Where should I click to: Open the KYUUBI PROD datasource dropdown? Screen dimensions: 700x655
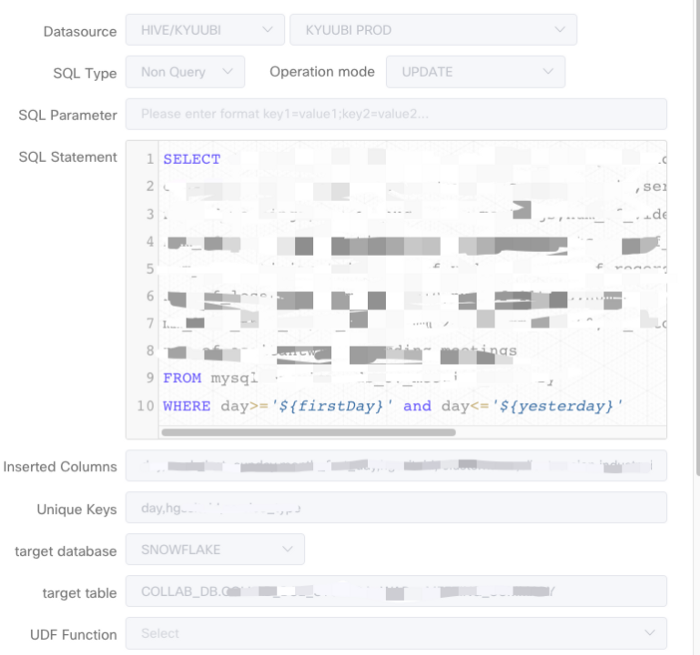432,30
